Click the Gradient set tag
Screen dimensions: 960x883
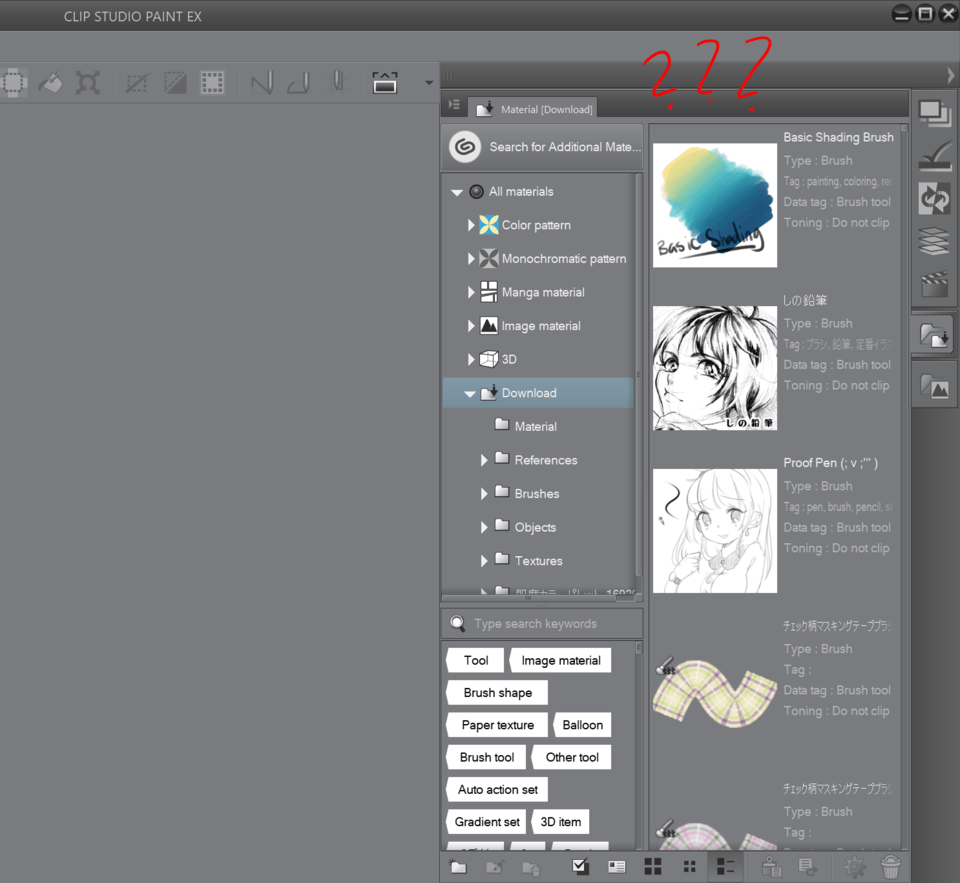(487, 822)
